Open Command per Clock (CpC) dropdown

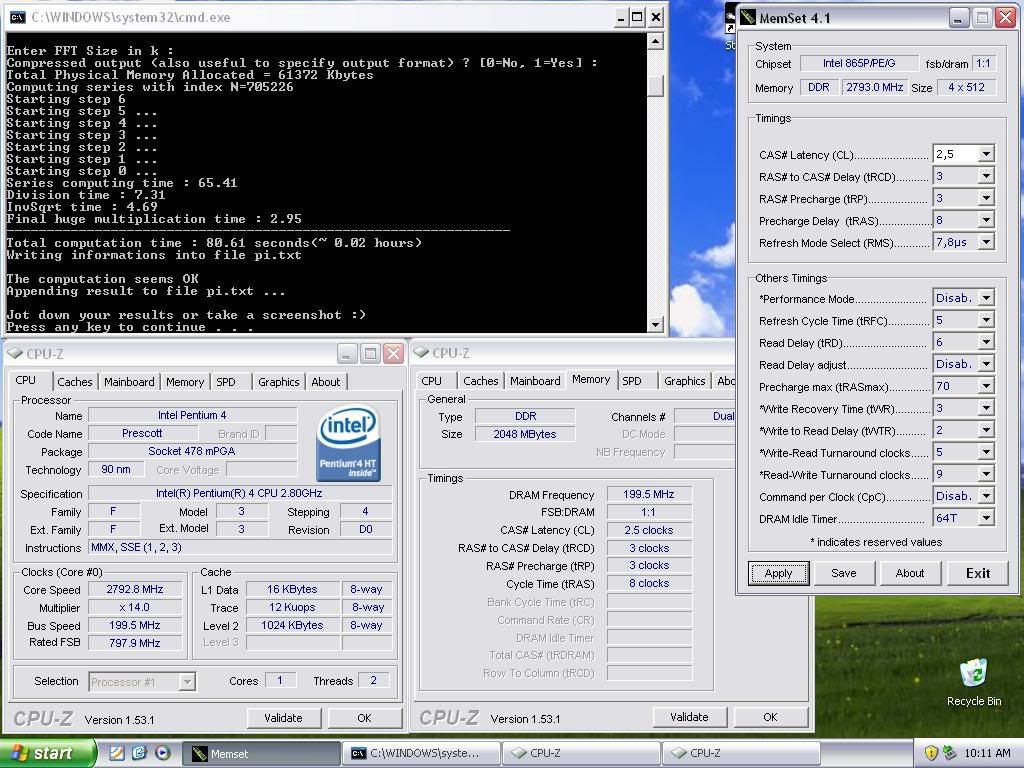point(986,496)
